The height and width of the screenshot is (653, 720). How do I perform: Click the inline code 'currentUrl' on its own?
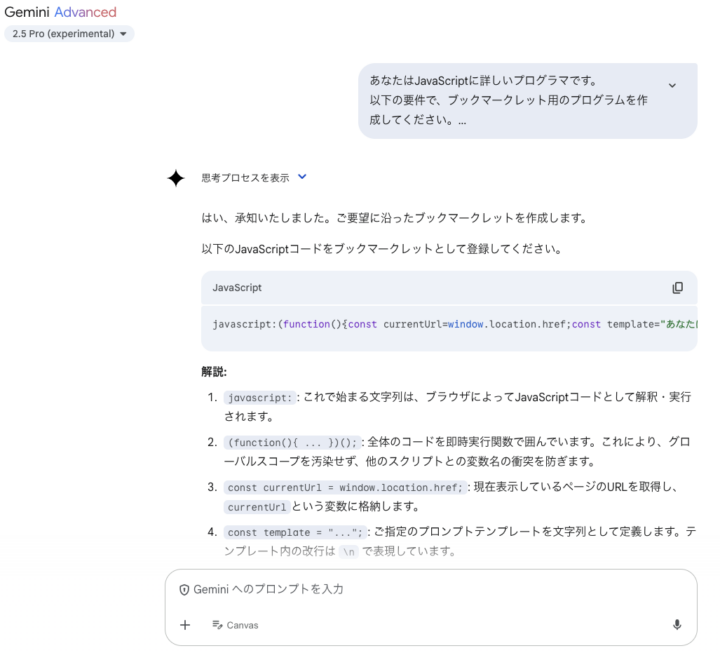pos(257,507)
